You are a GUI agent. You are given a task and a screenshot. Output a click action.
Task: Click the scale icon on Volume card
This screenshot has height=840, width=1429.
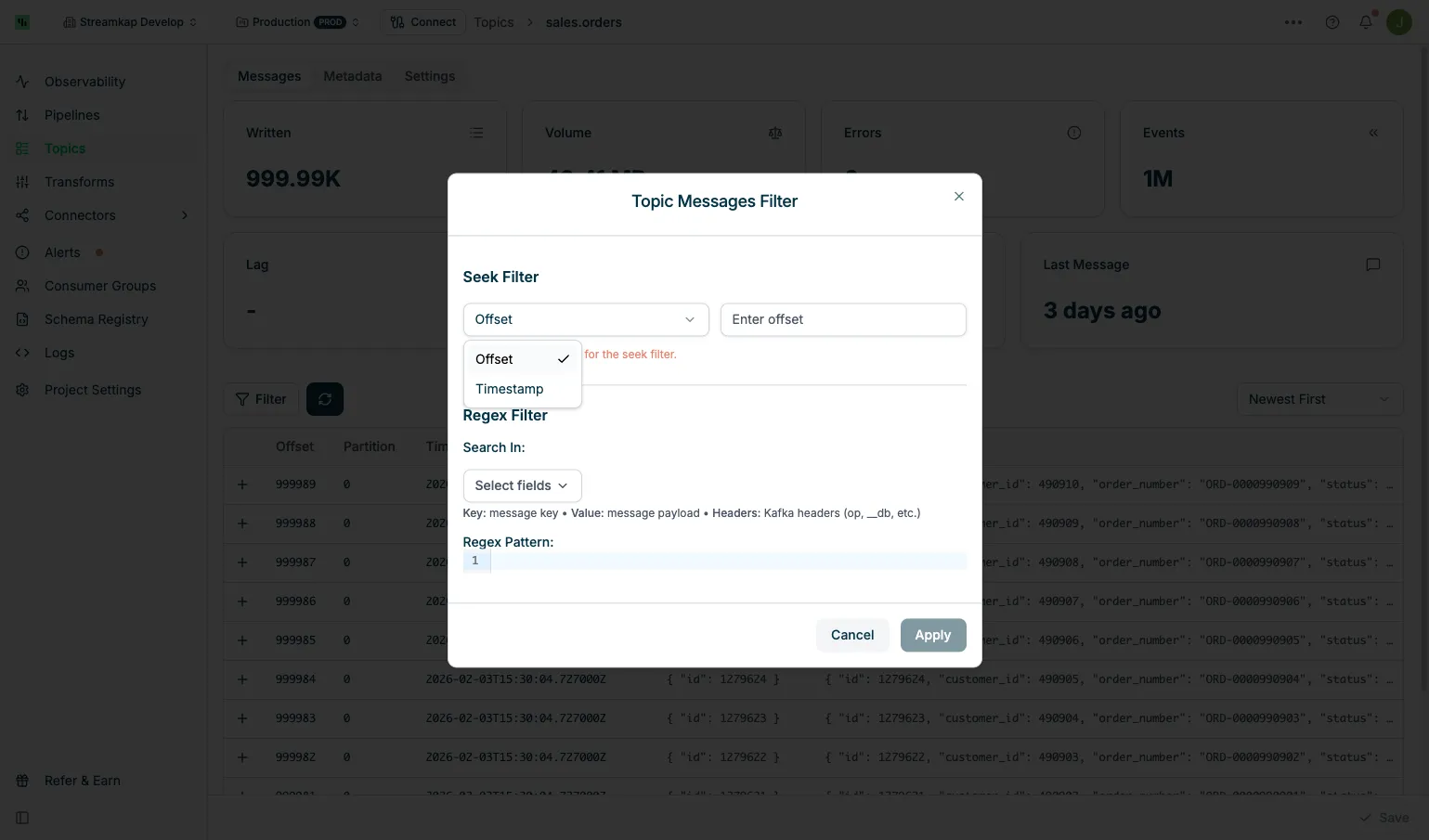tap(775, 133)
